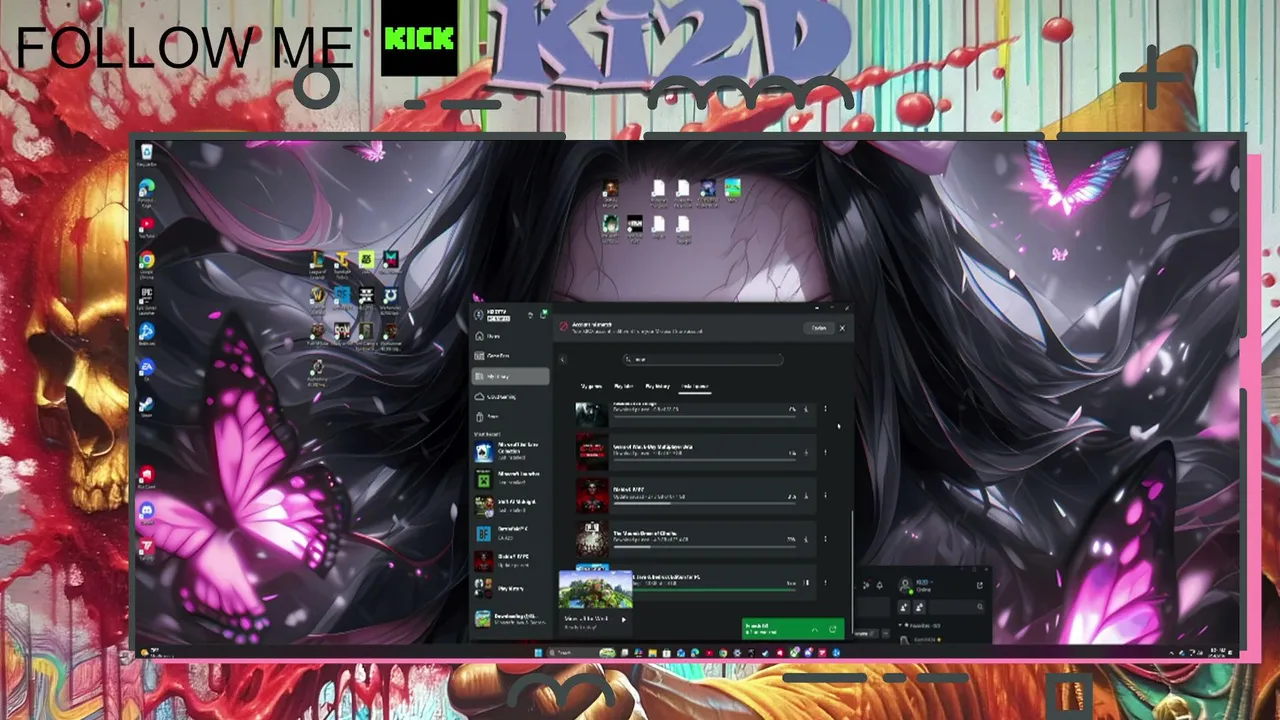Screen dimensions: 1280x720
Task: Click the Minecraft preview thumbnail
Action: click(595, 589)
